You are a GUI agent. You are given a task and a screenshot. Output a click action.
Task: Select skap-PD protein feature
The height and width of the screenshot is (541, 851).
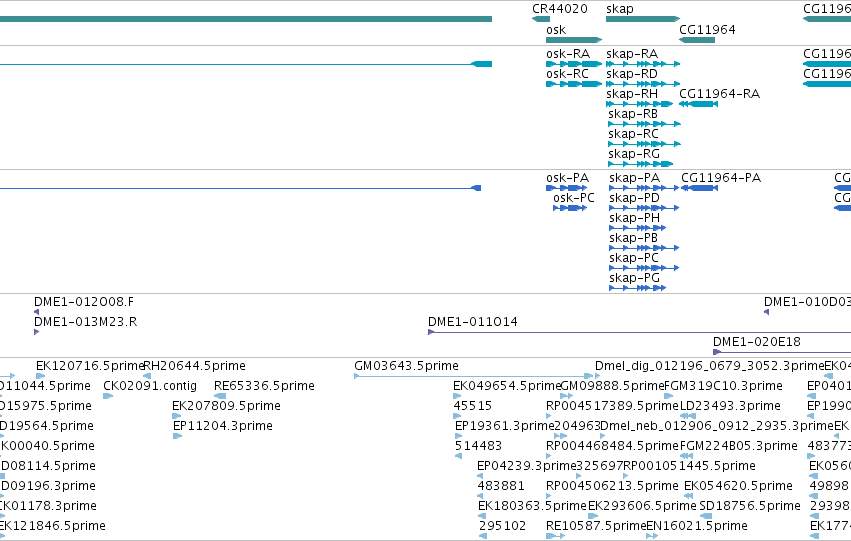click(644, 208)
